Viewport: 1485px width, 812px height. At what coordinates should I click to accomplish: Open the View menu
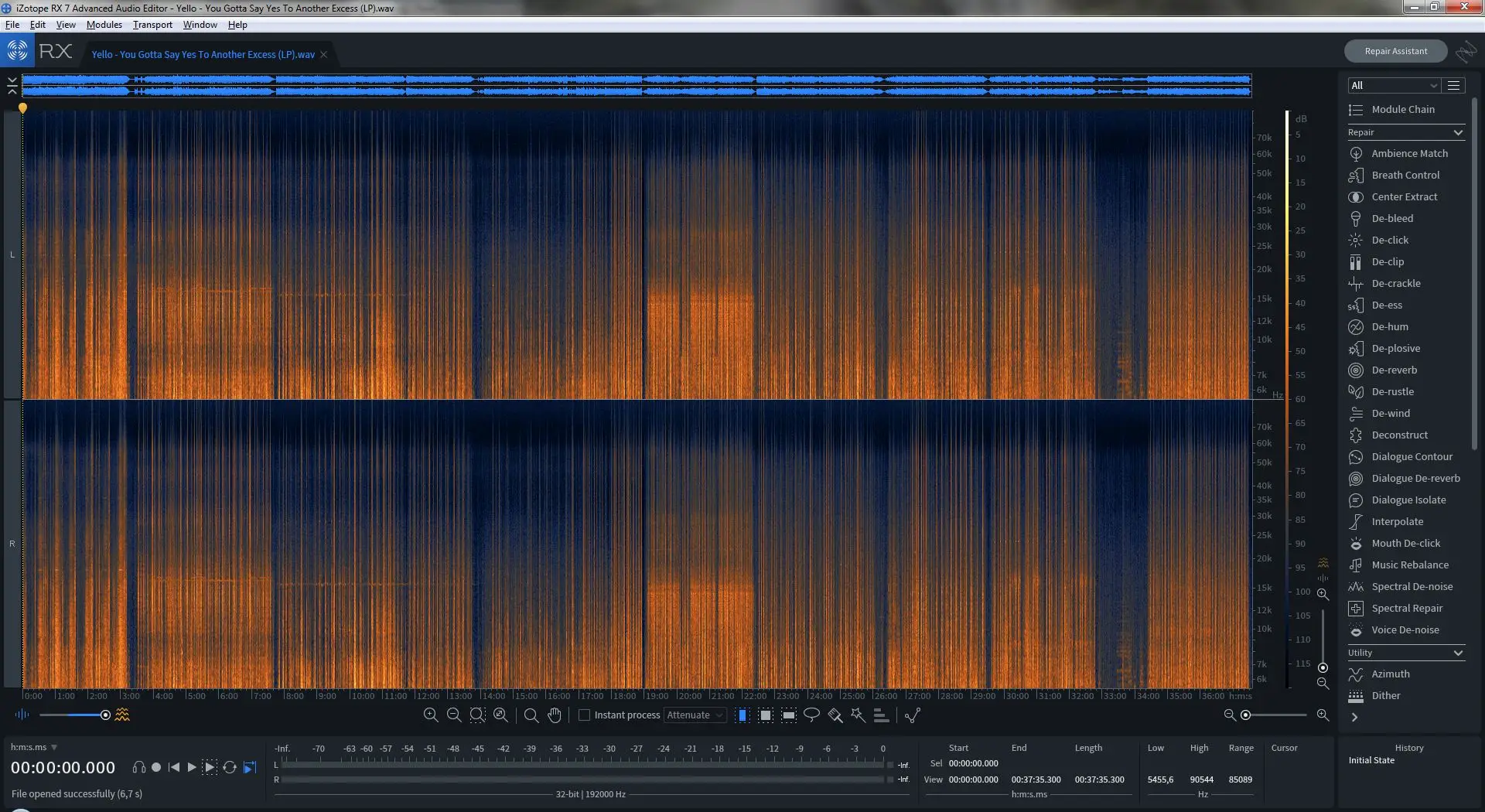click(x=66, y=25)
